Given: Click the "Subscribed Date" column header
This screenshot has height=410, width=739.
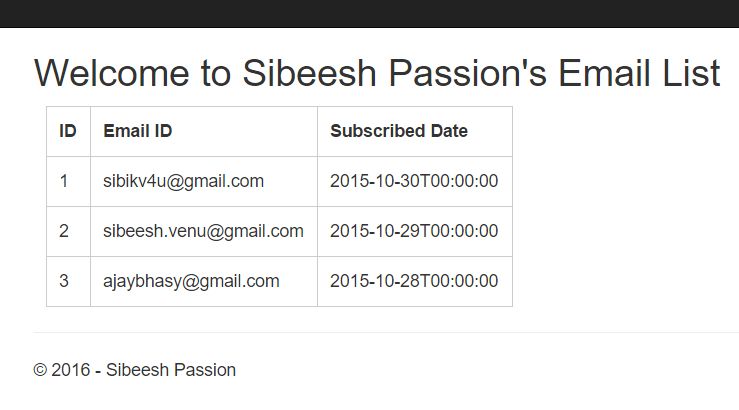Looking at the screenshot, I should coord(399,131).
